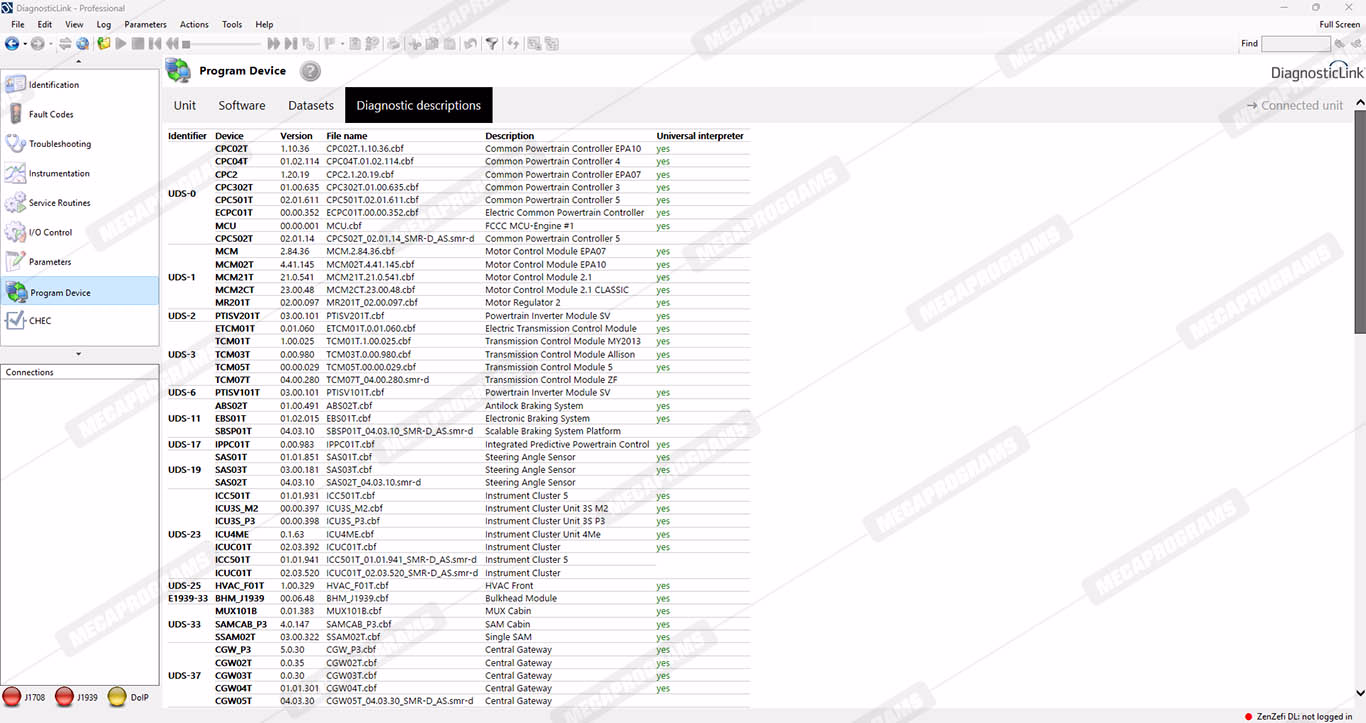This screenshot has height=723, width=1366.
Task: Expand the sidebar overflow arrow above Connections
Action: tap(79, 354)
